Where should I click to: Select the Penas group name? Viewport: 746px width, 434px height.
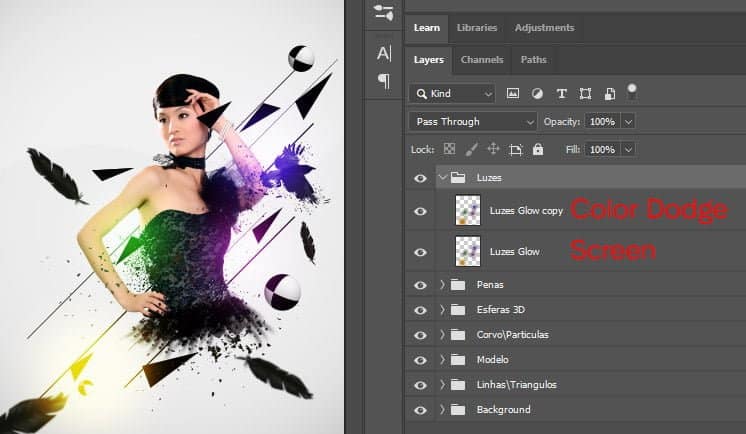(490, 285)
